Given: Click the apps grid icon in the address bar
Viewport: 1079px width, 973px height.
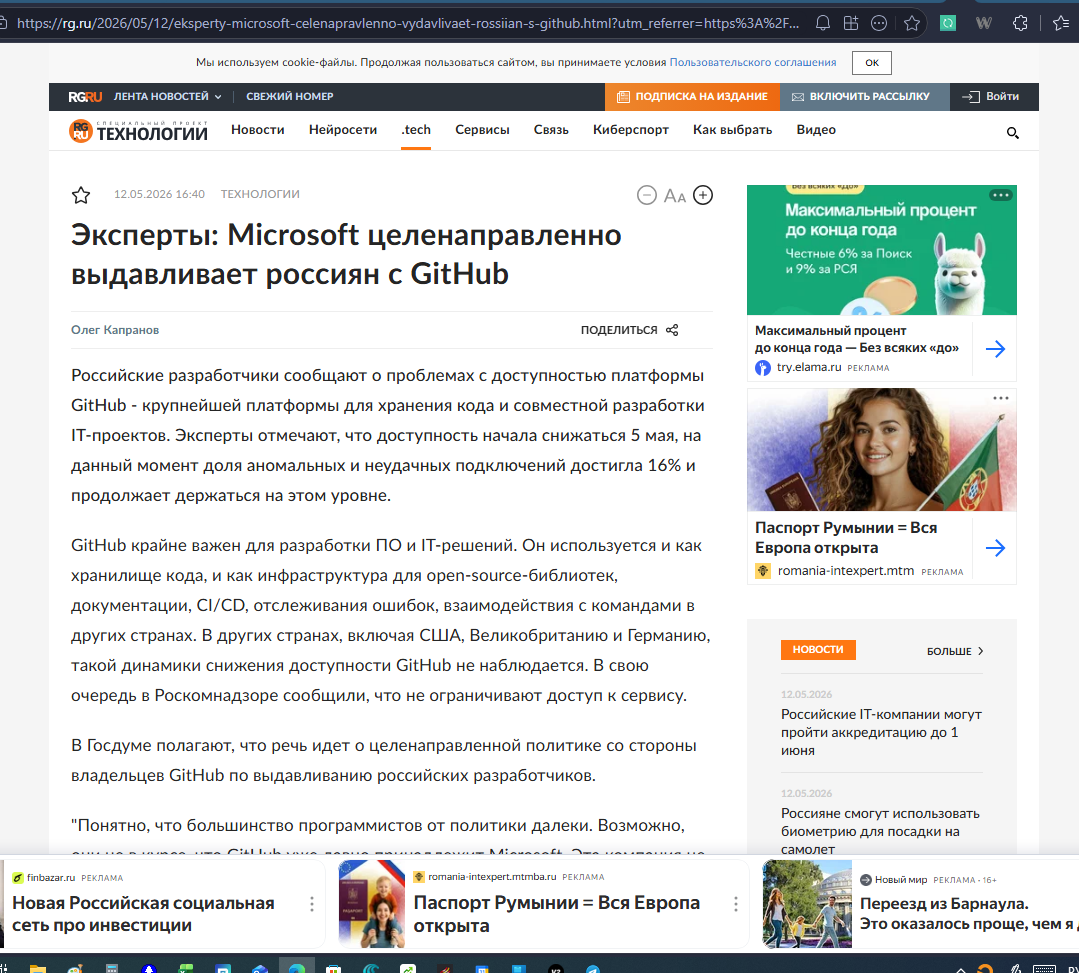Looking at the screenshot, I should pos(851,23).
